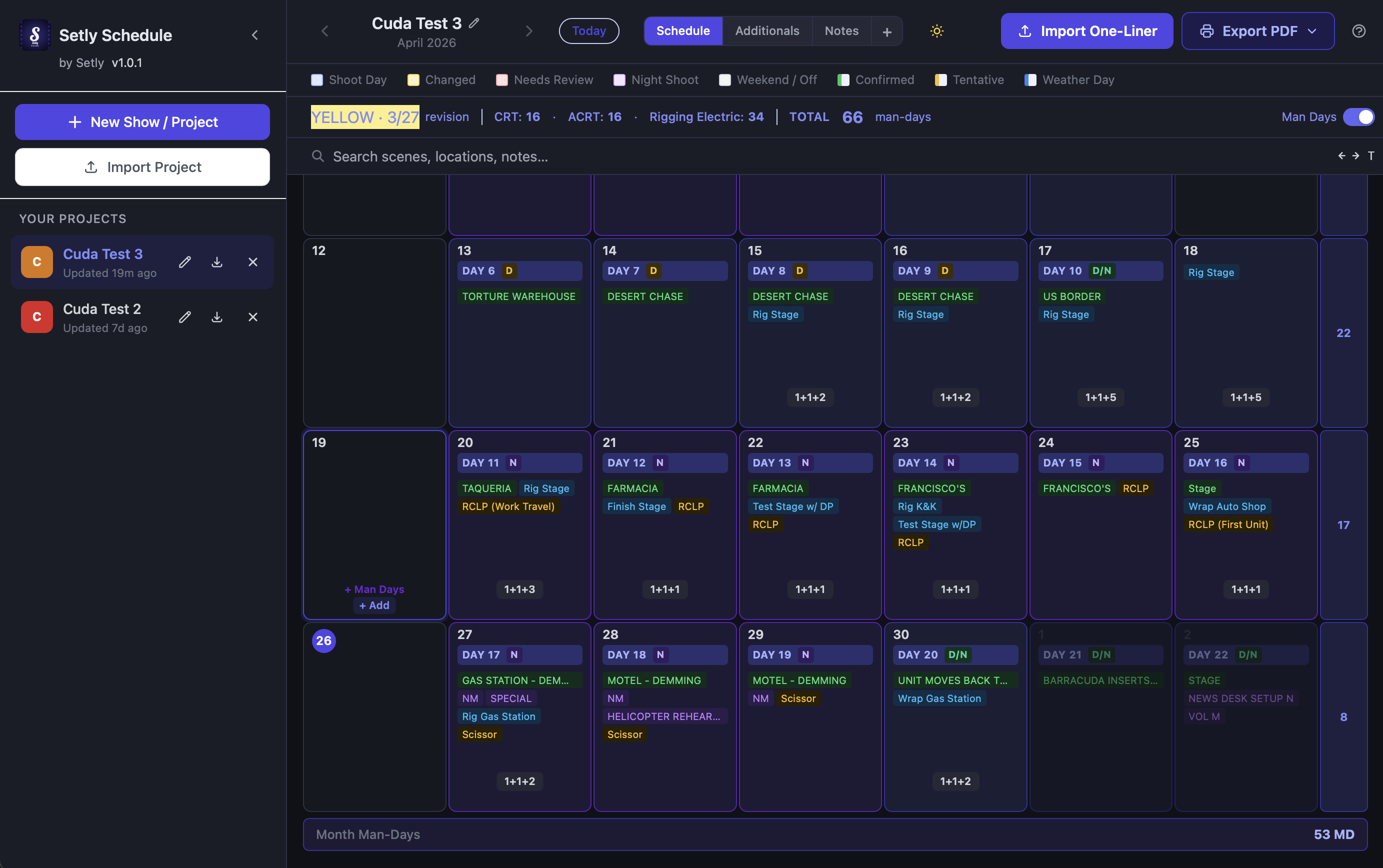Collapse the sidebar with the chevron icon

pyautogui.click(x=255, y=35)
